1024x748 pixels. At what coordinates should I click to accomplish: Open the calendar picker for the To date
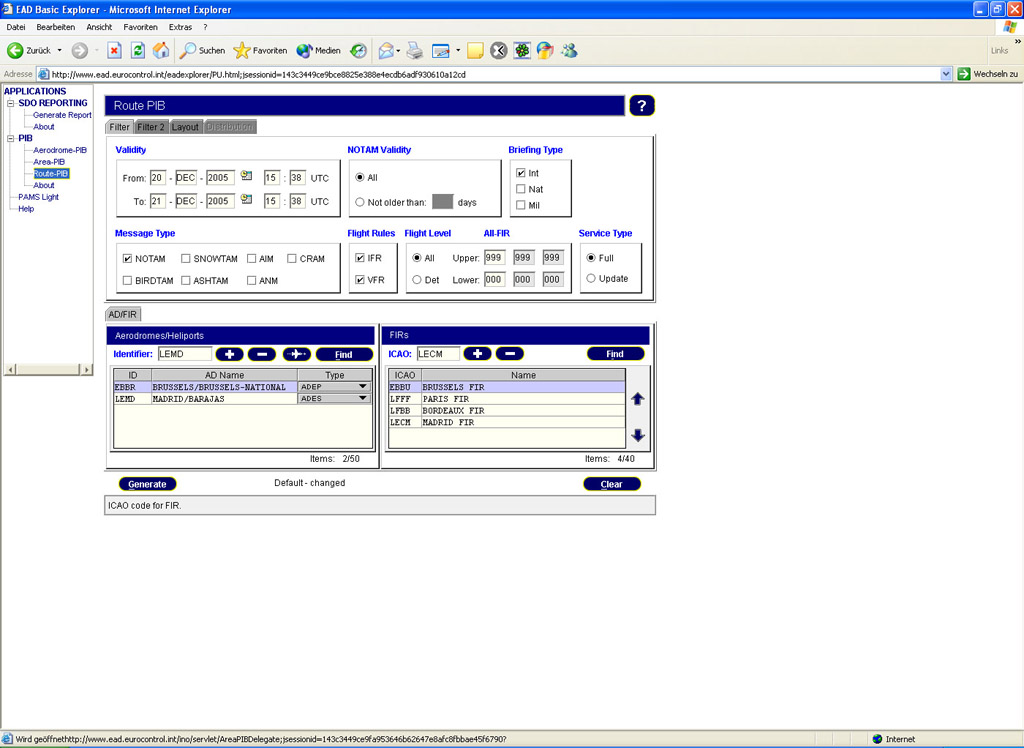(246, 199)
